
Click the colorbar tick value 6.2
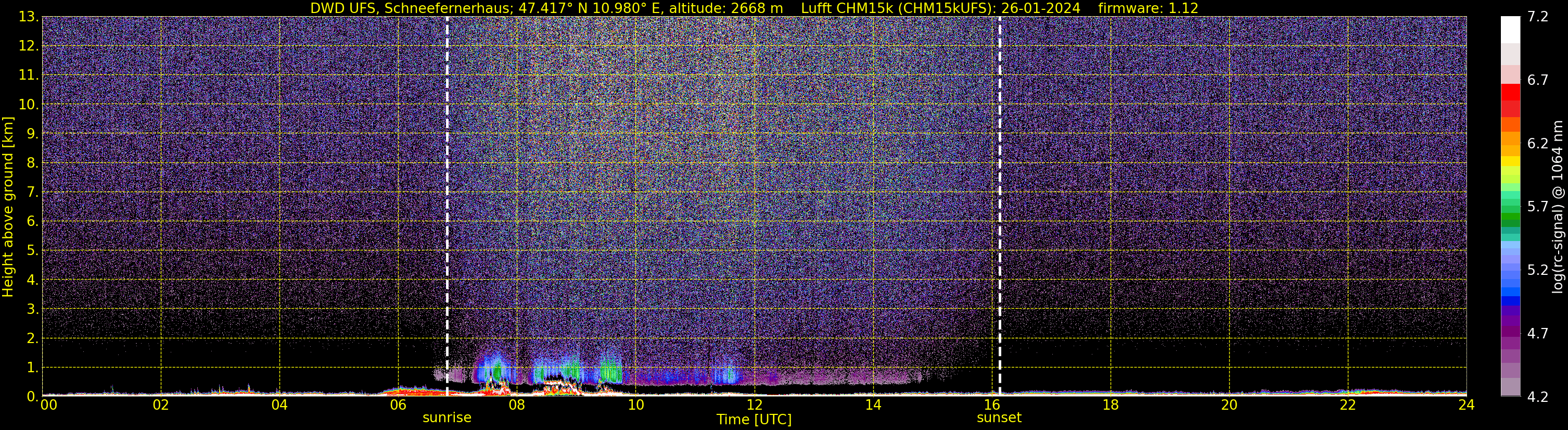(x=1538, y=143)
